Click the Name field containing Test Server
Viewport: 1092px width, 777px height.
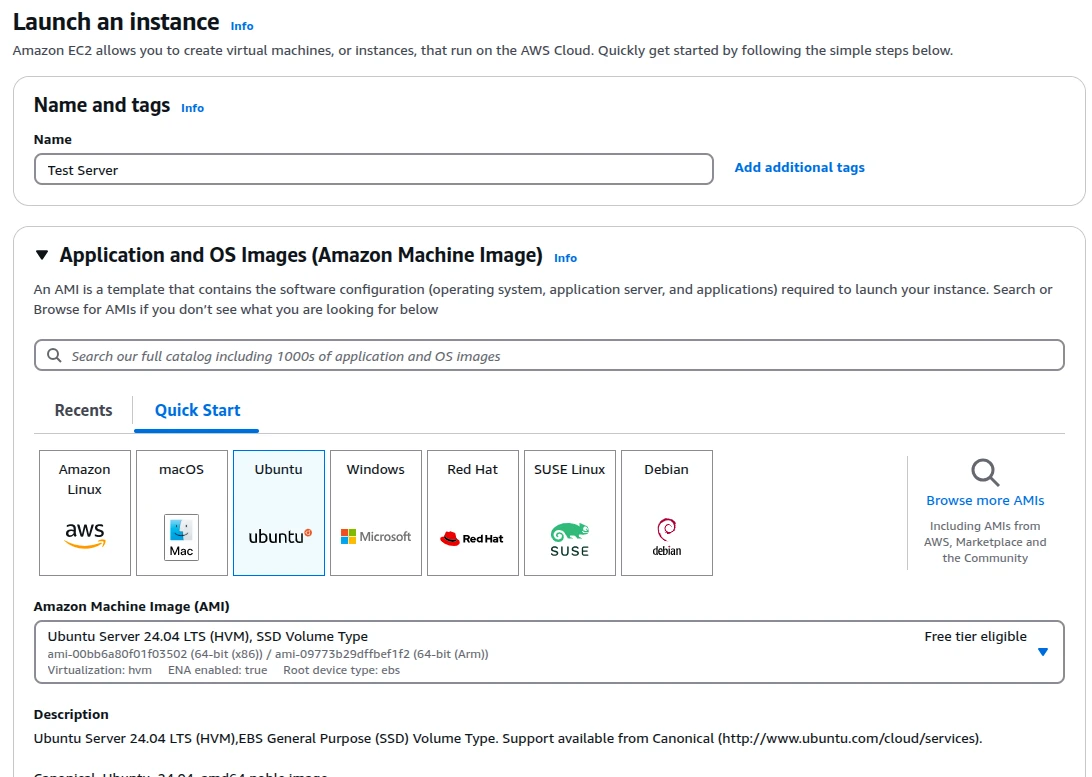374,169
